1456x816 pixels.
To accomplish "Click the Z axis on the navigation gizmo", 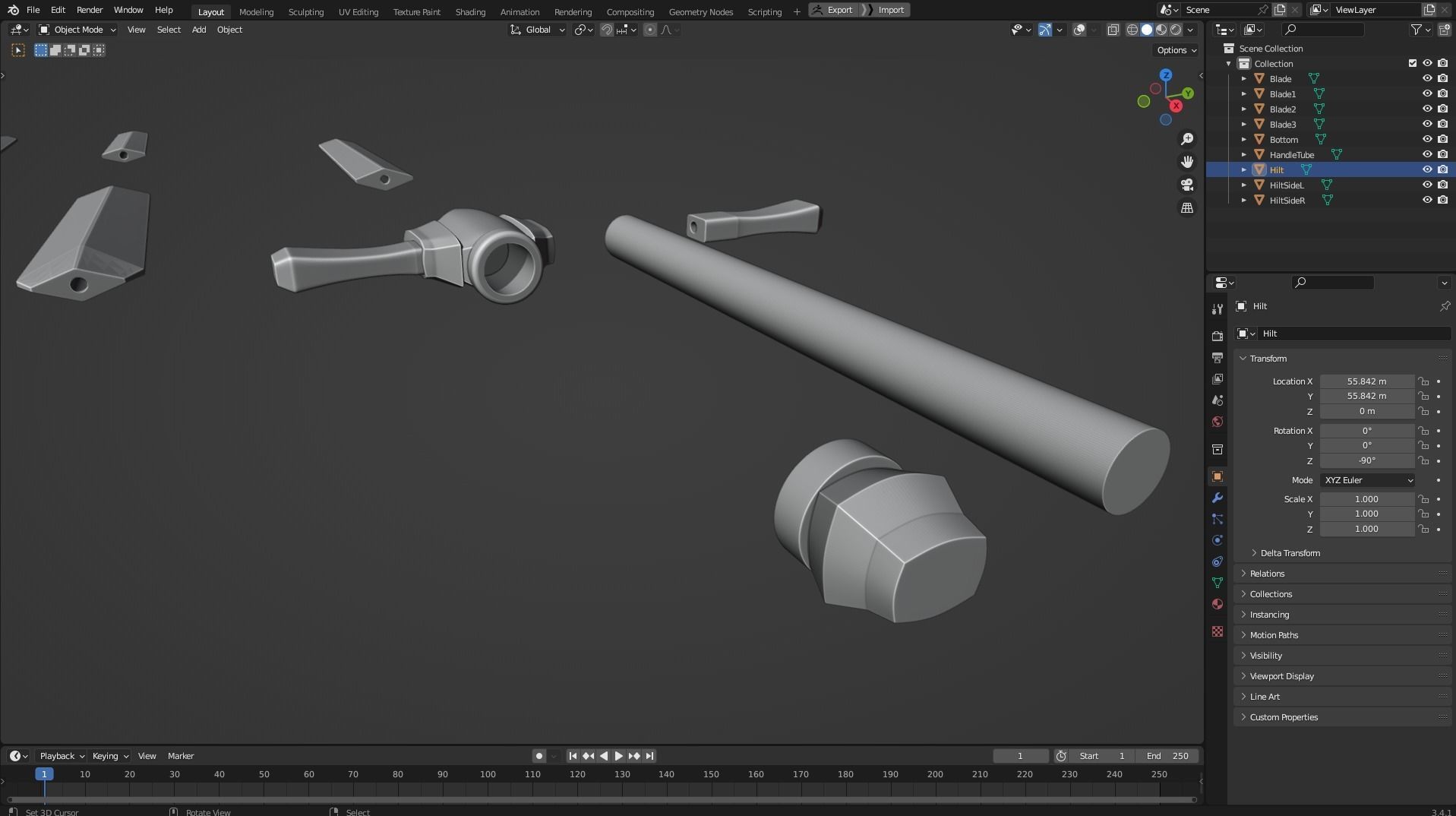I will [x=1166, y=75].
